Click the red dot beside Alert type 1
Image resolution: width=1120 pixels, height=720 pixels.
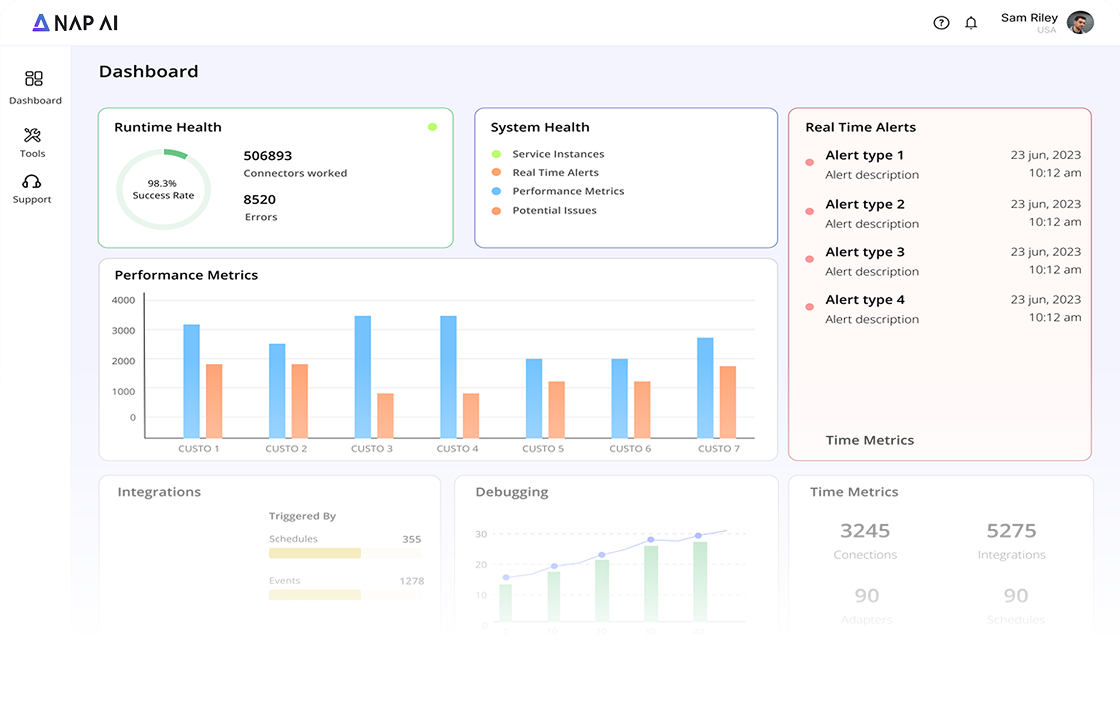(x=809, y=163)
